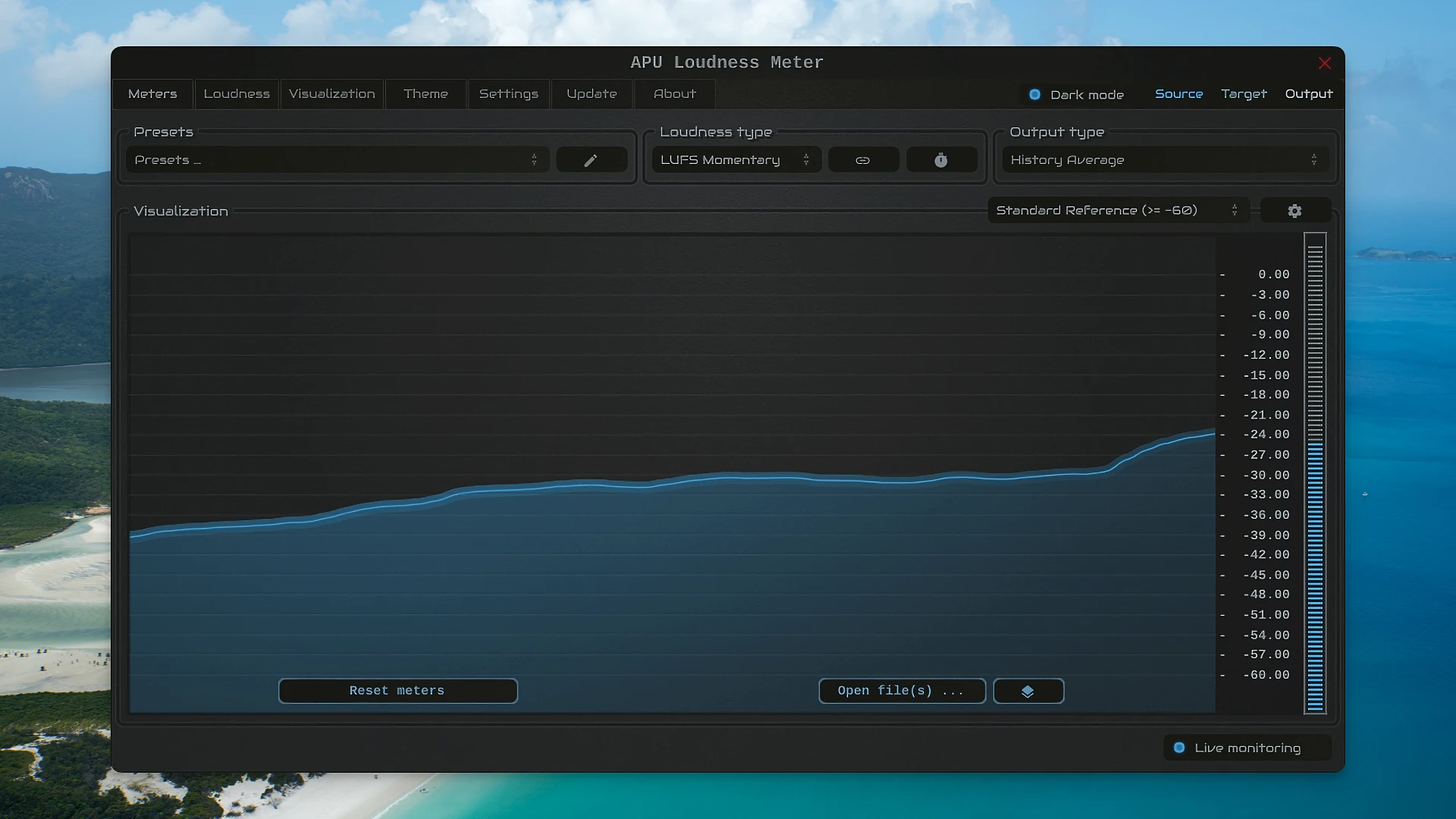
Task: Click the layers icon next to Open file(s)
Action: tap(1028, 690)
